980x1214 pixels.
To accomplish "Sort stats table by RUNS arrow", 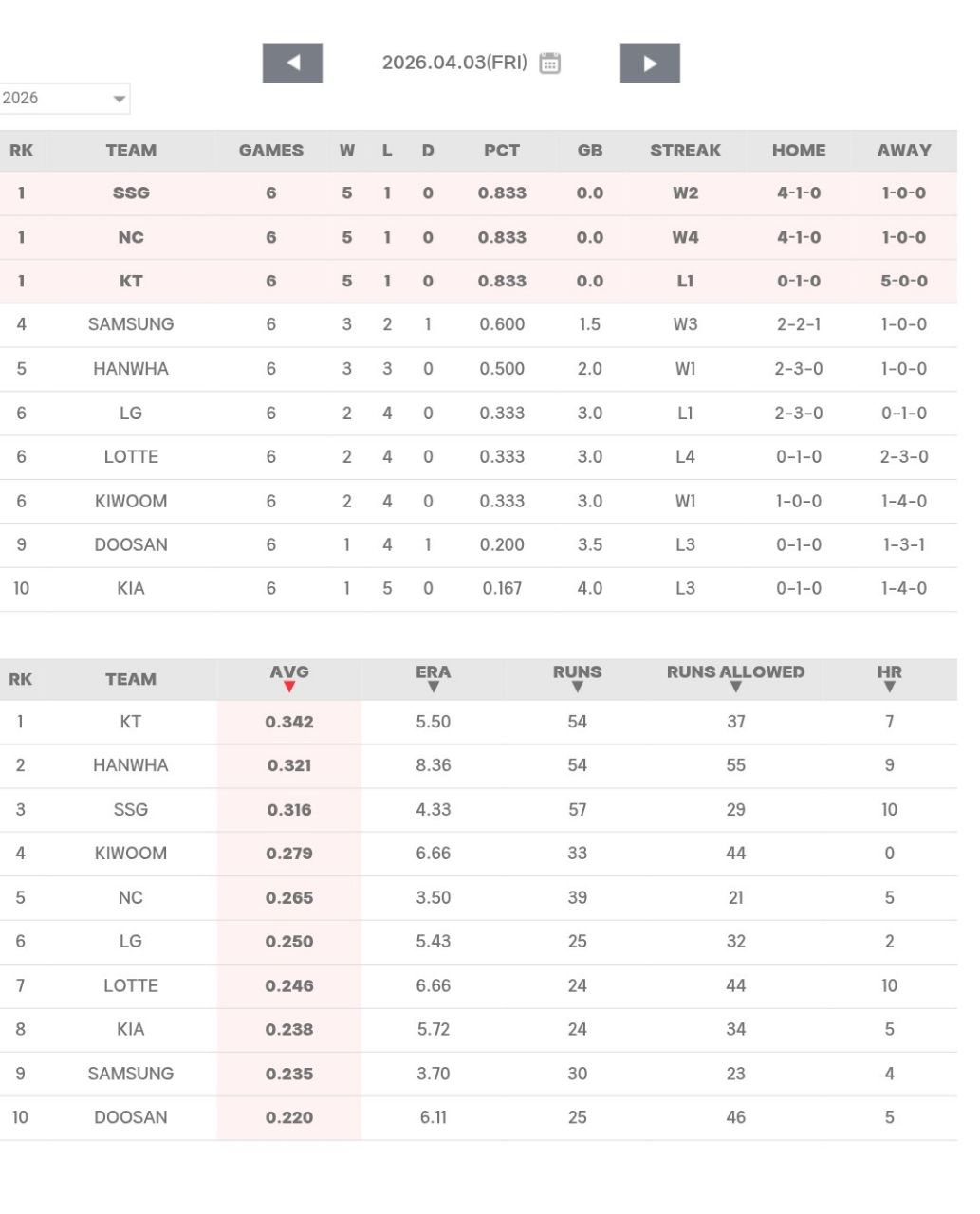I will [577, 687].
